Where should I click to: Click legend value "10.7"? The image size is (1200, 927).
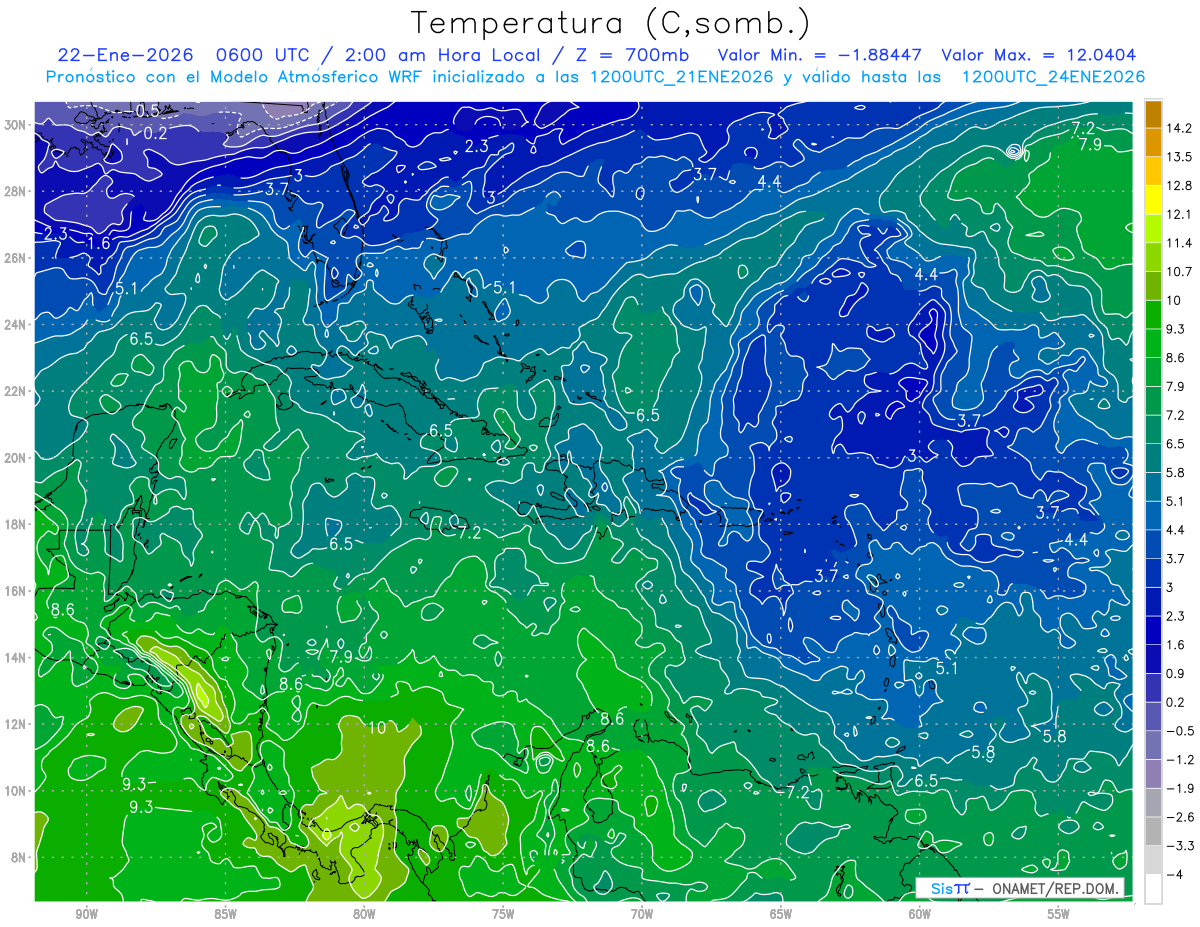(x=1181, y=272)
